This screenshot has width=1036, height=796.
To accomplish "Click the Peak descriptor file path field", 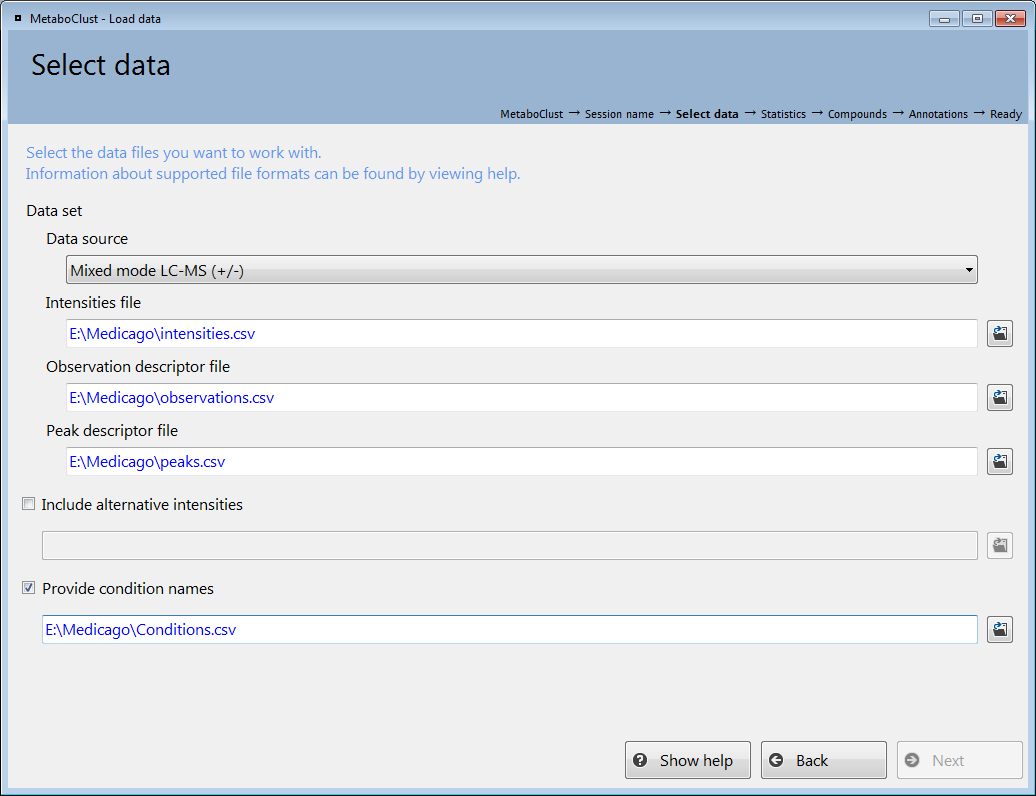I will [521, 462].
